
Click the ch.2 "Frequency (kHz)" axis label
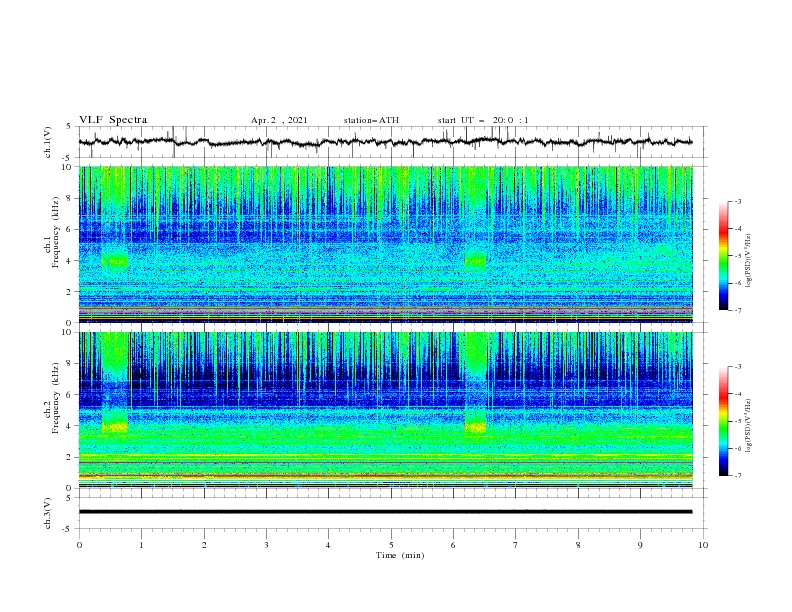point(56,398)
